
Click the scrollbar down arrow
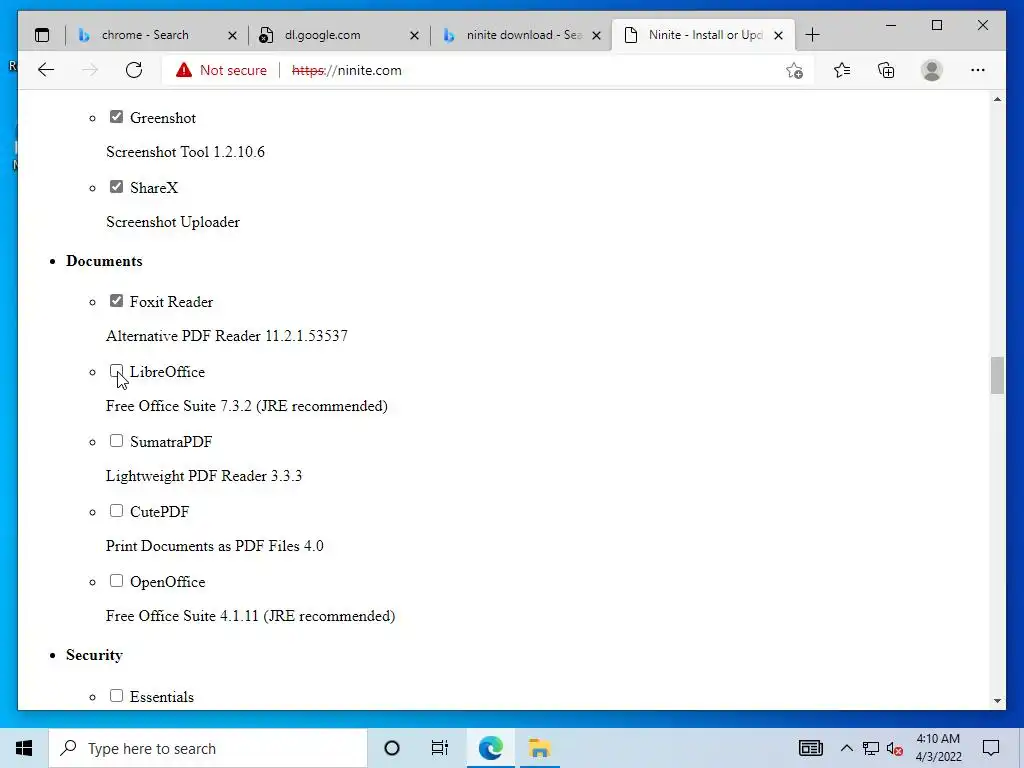point(997,701)
